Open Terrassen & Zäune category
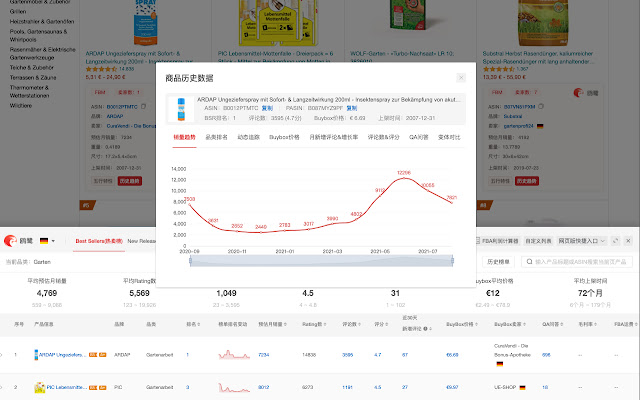Viewport: 640px width, 400px height. pos(33,77)
